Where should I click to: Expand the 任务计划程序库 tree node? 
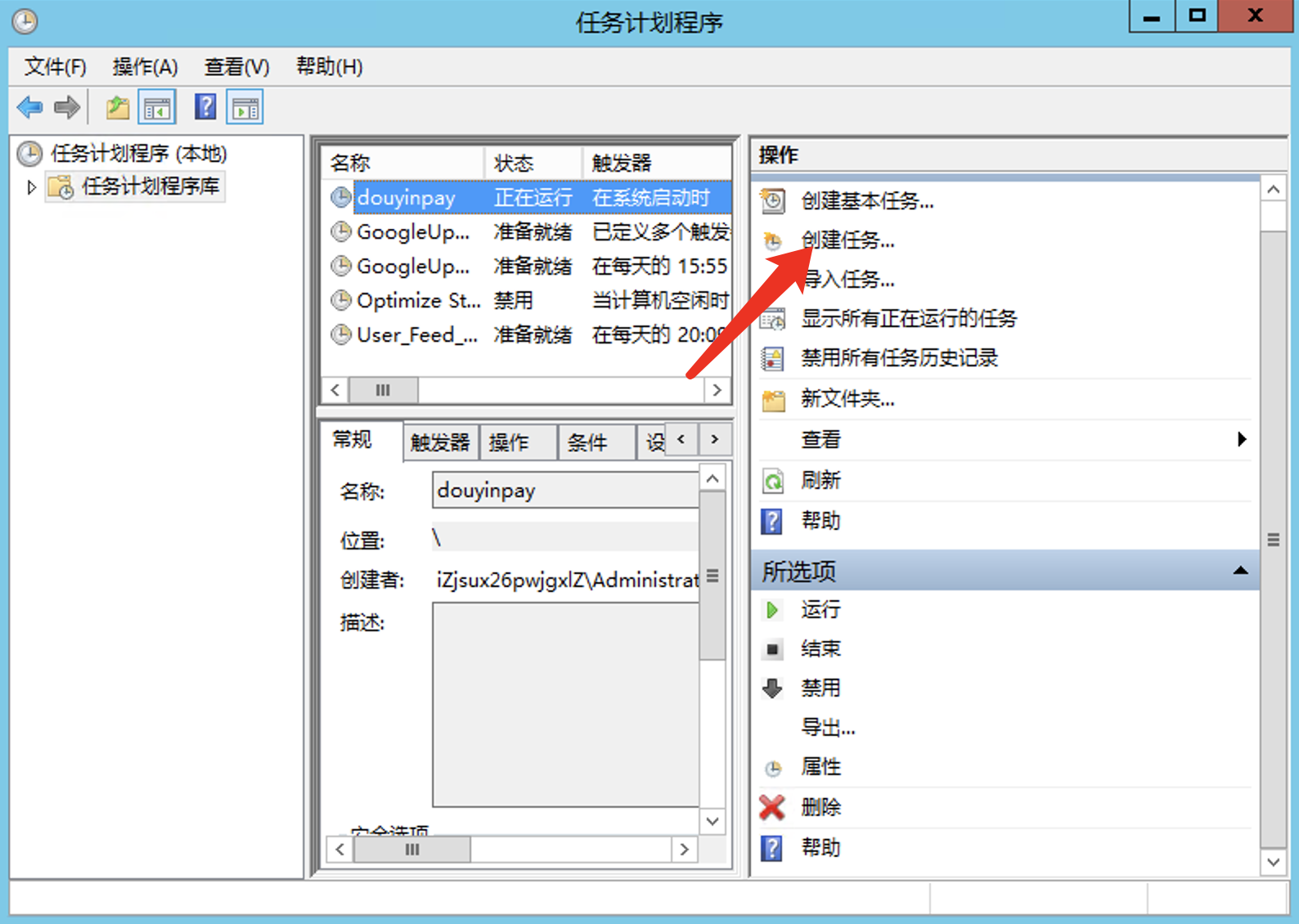click(32, 187)
